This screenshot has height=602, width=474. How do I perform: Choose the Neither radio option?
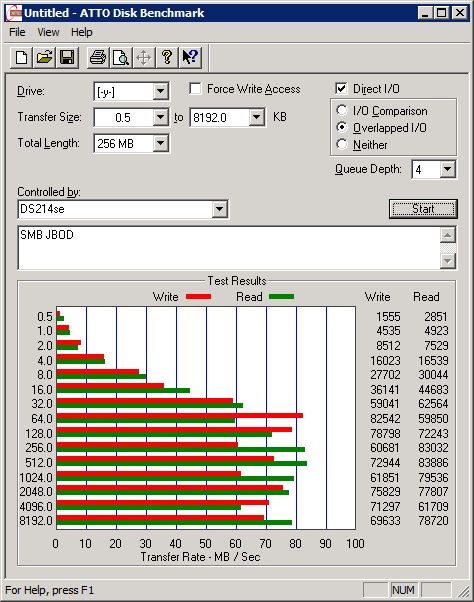tap(342, 144)
